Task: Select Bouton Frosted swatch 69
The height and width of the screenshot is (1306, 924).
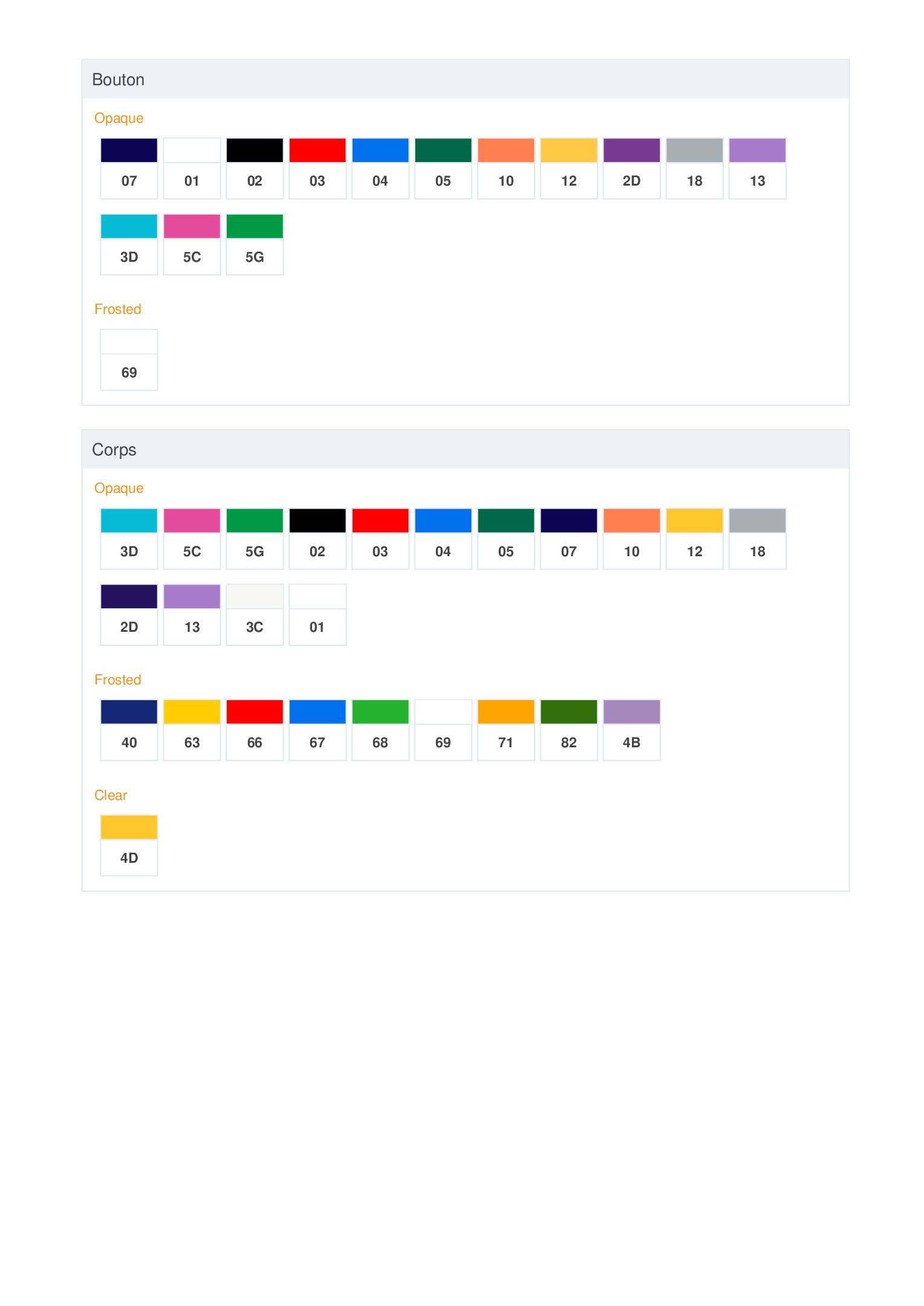Action: pyautogui.click(x=129, y=360)
